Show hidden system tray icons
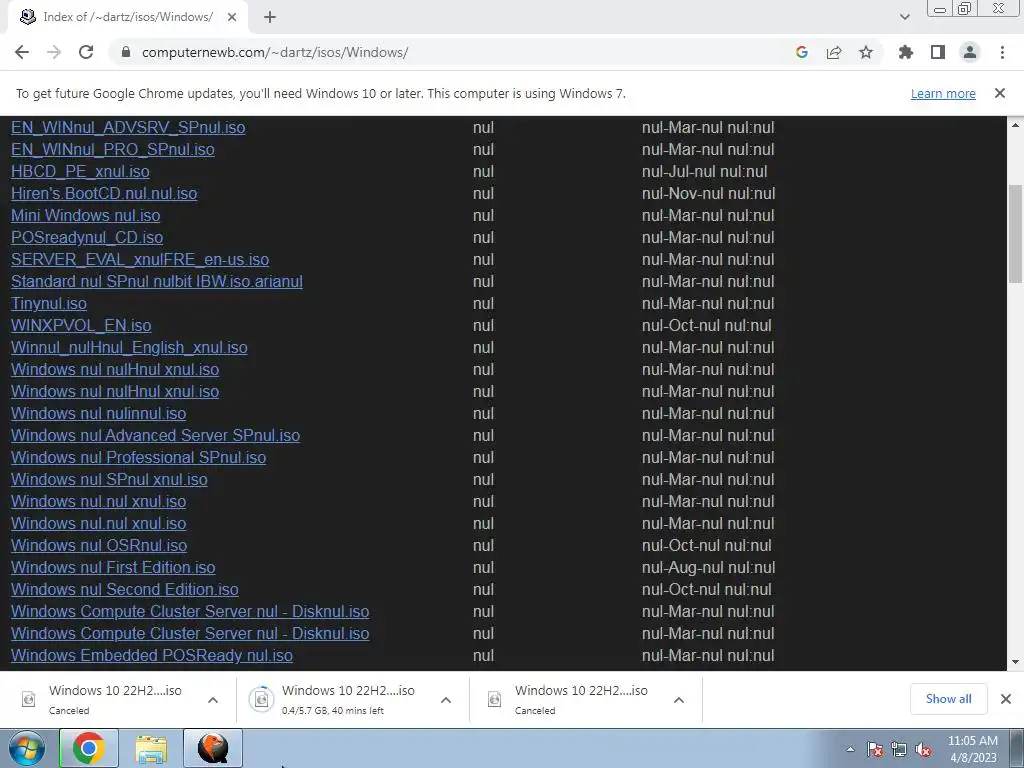 pos(850,750)
